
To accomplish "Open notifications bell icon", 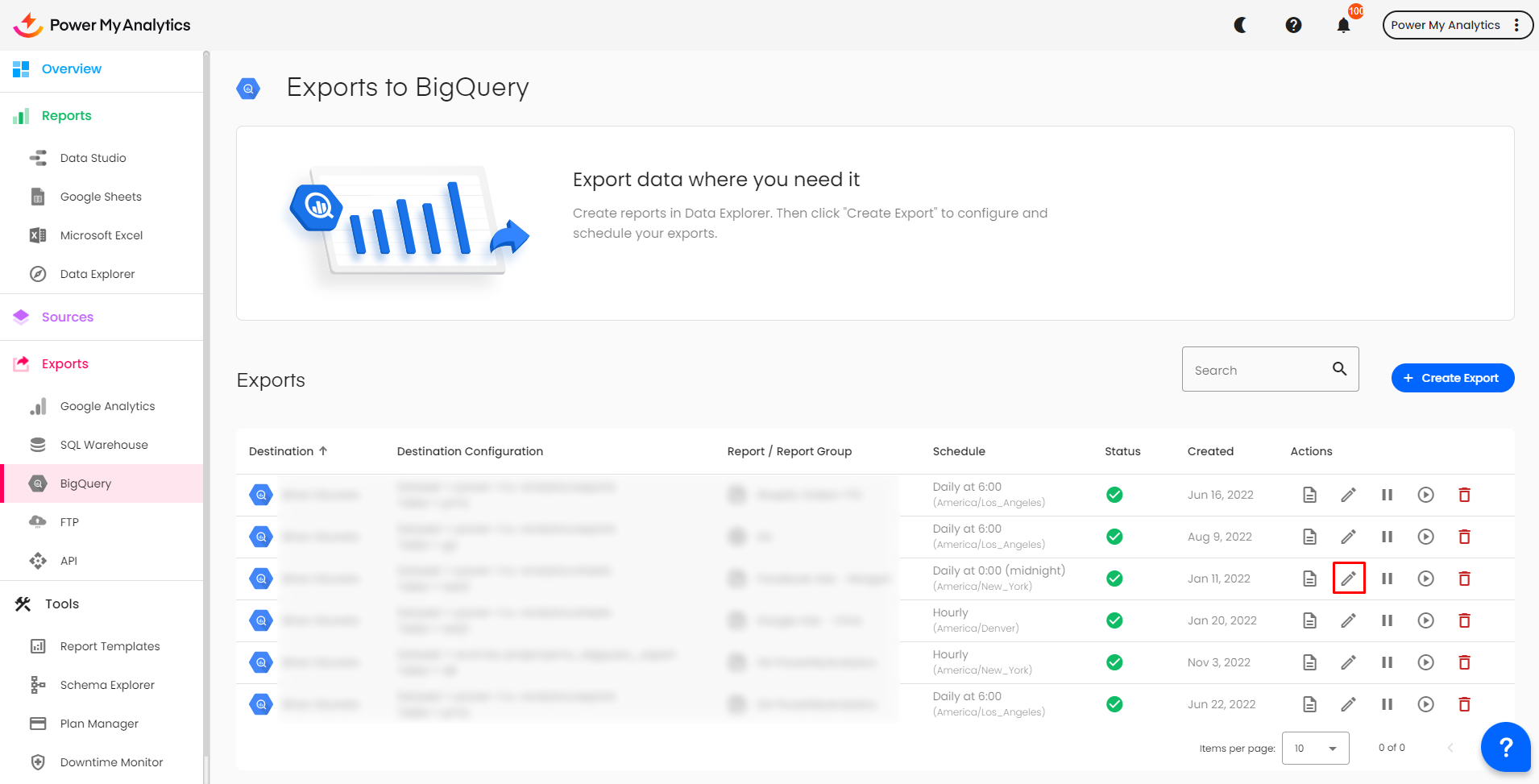I will 1343,26.
